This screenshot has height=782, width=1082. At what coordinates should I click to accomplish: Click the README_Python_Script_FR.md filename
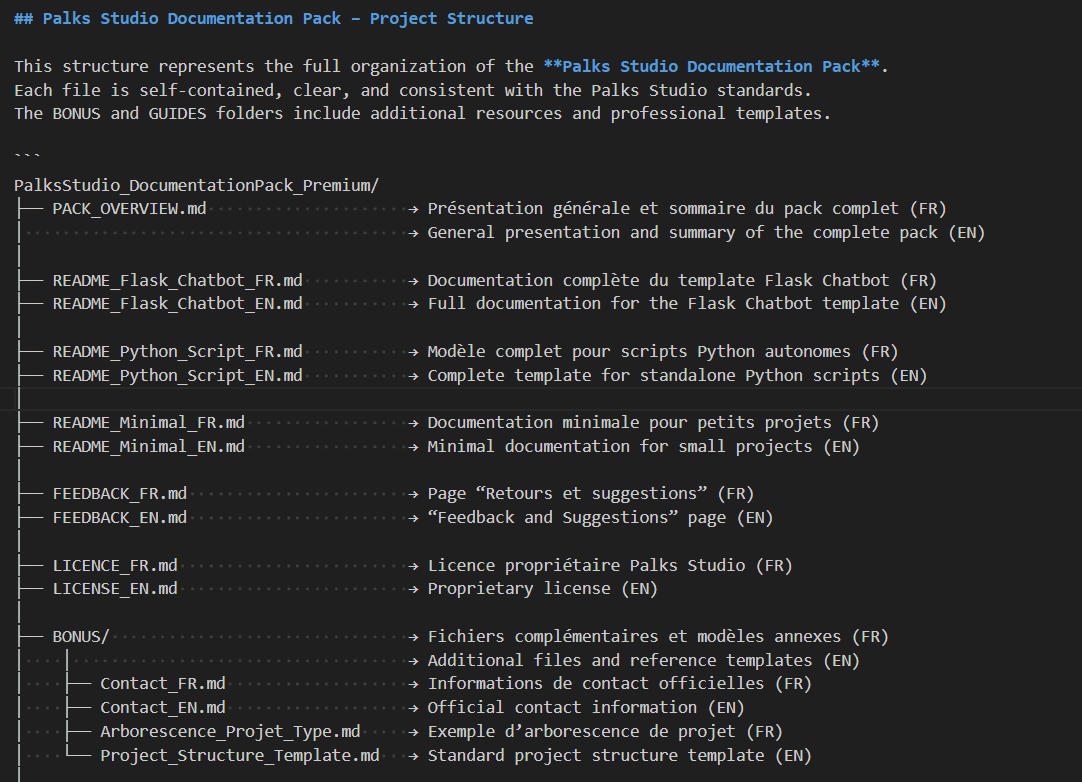177,352
